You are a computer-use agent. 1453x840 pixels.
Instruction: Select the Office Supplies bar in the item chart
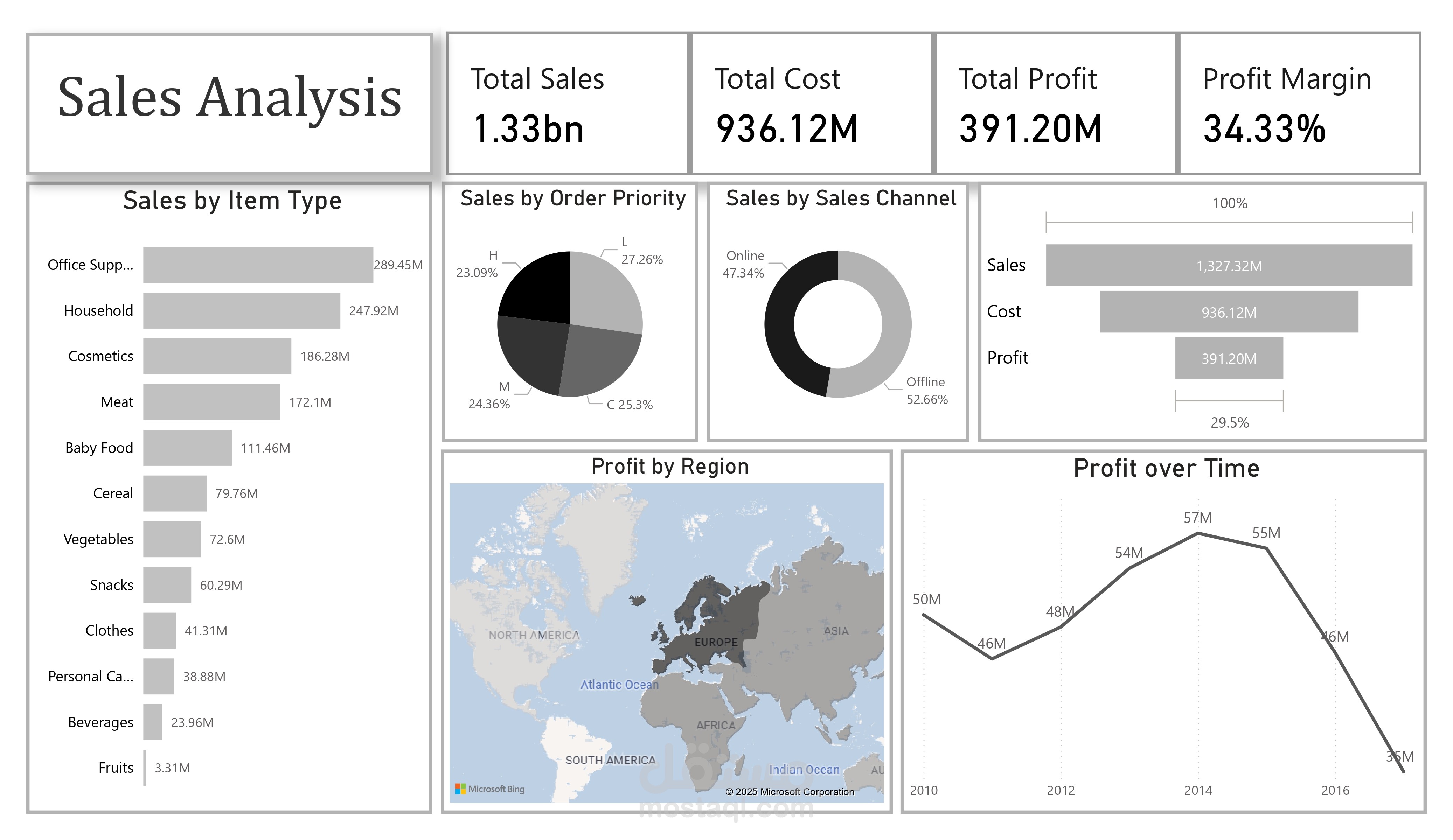click(257, 265)
